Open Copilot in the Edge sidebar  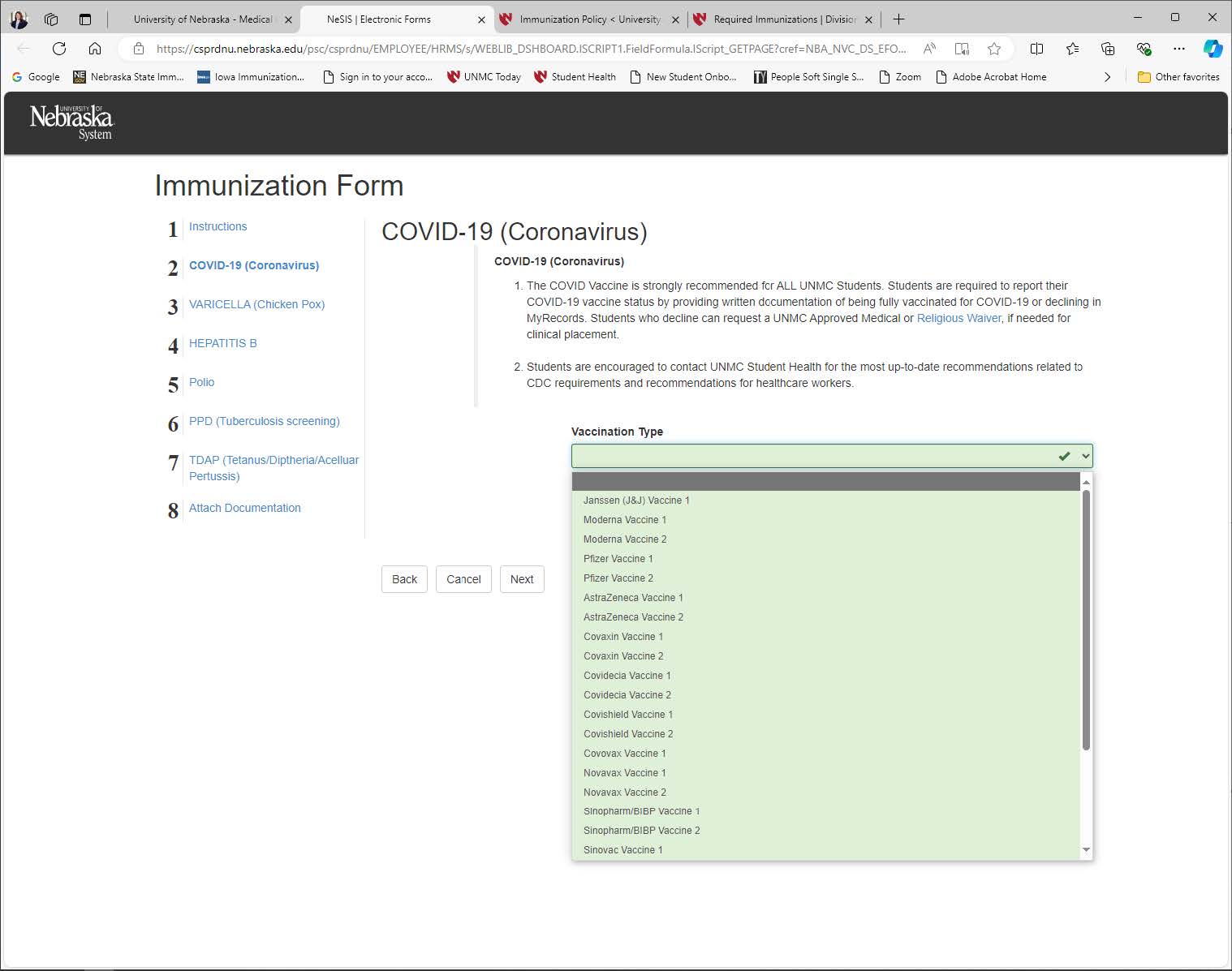1213,49
